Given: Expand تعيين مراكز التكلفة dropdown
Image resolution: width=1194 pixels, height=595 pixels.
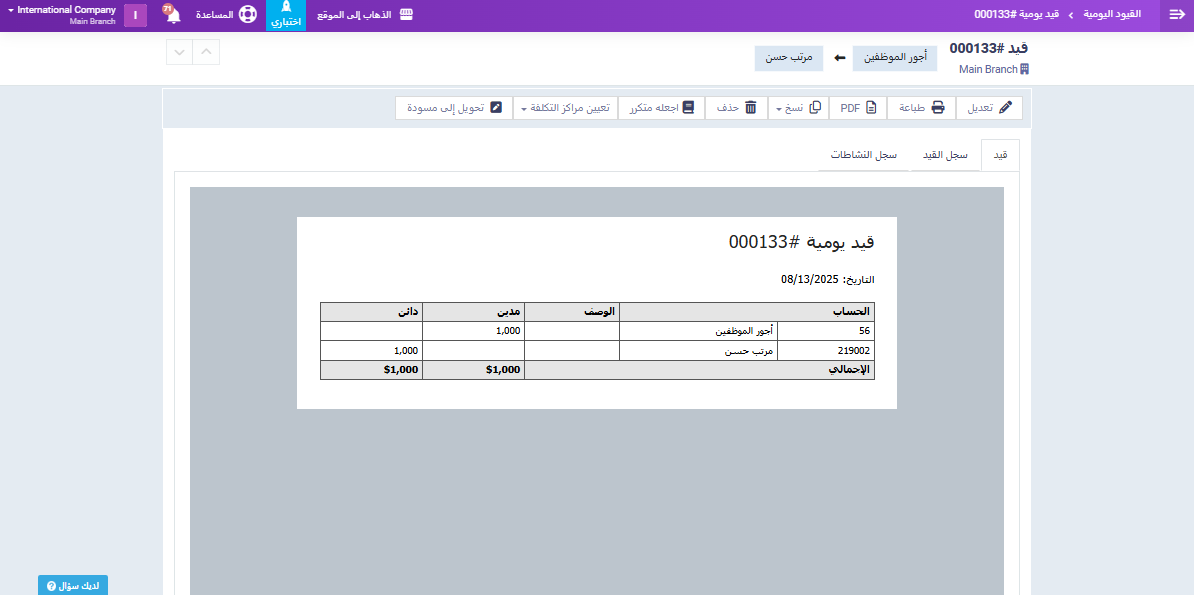Looking at the screenshot, I should click(565, 108).
